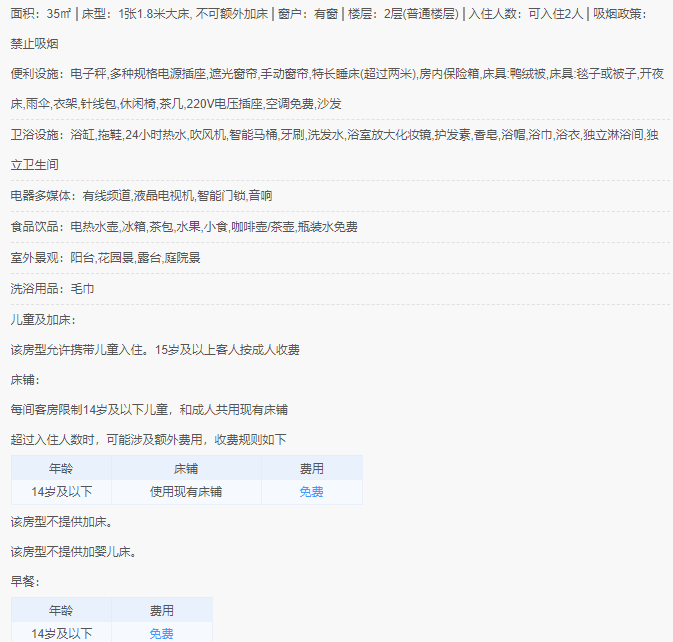The height and width of the screenshot is (642, 673).
Task: Click the 早餐： heading
Action: (x=25, y=582)
